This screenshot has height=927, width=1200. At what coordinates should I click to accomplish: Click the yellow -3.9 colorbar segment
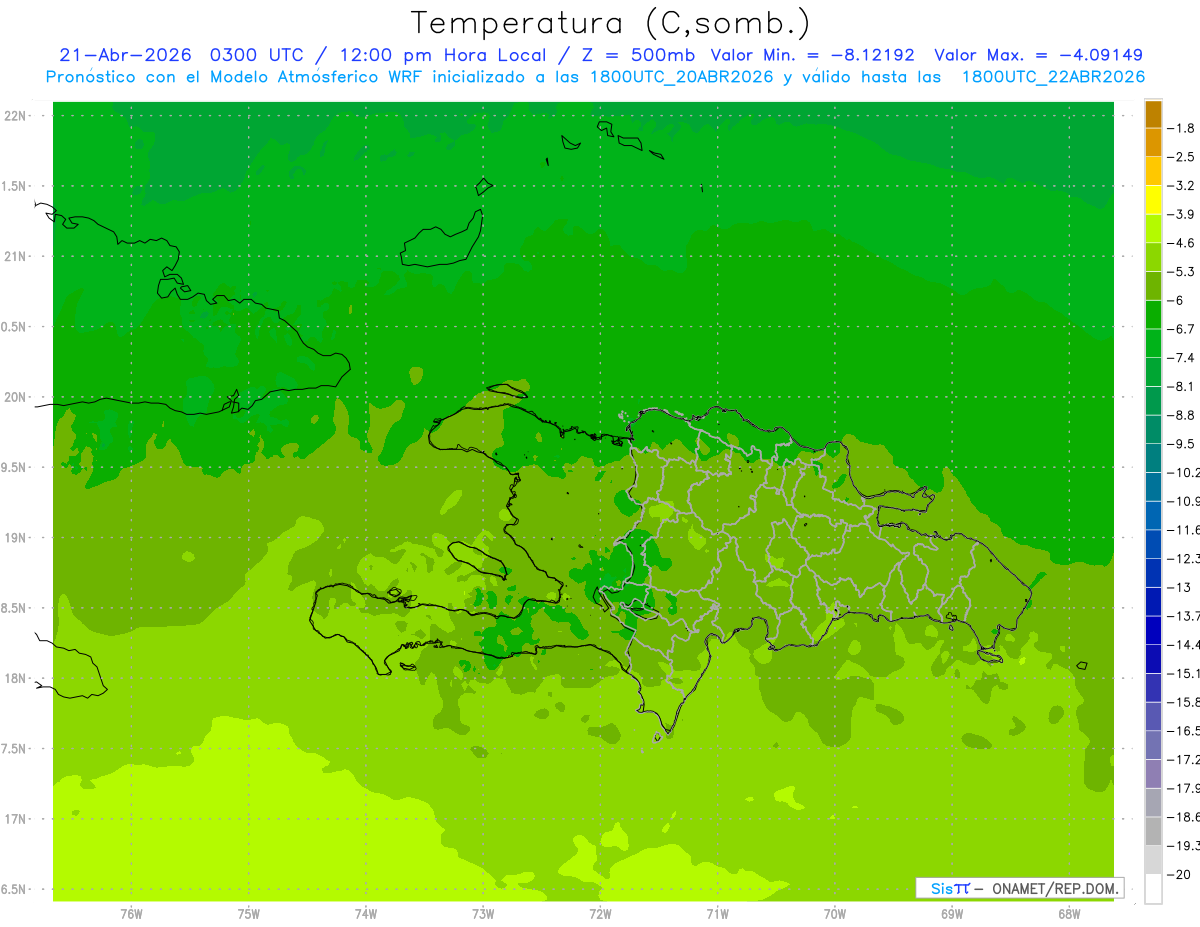point(1153,200)
